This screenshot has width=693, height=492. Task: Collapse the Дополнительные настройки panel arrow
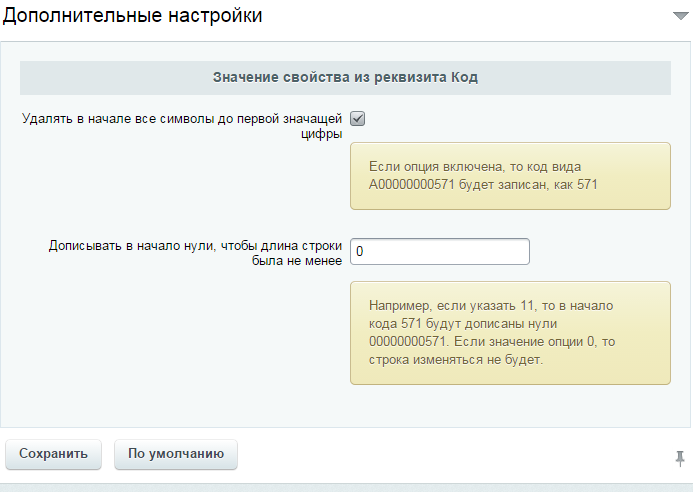click(x=679, y=16)
